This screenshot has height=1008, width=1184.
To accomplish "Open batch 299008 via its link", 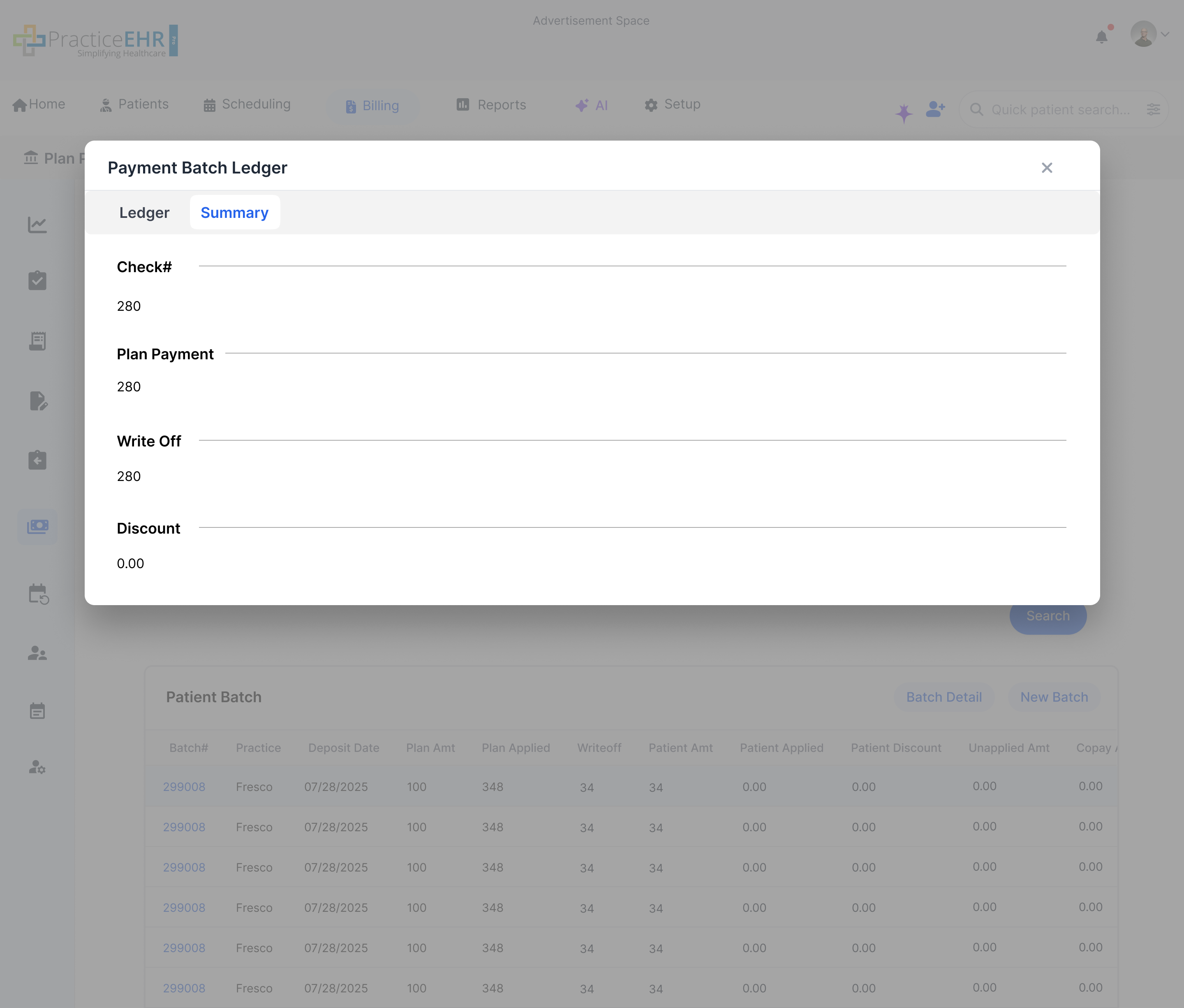I will pos(184,786).
